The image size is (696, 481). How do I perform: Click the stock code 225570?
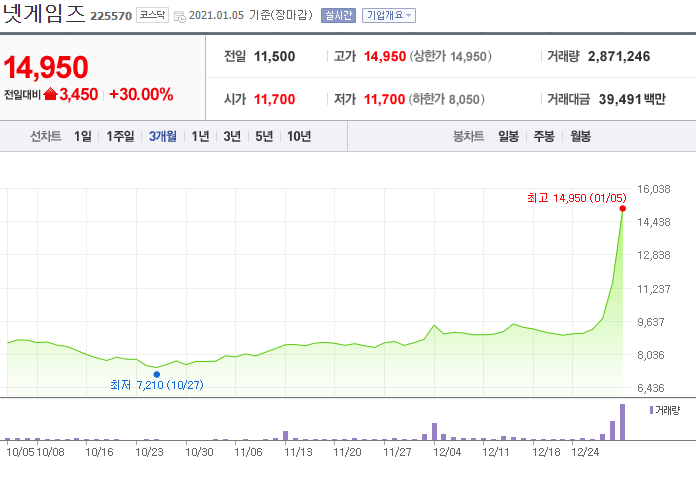111,16
